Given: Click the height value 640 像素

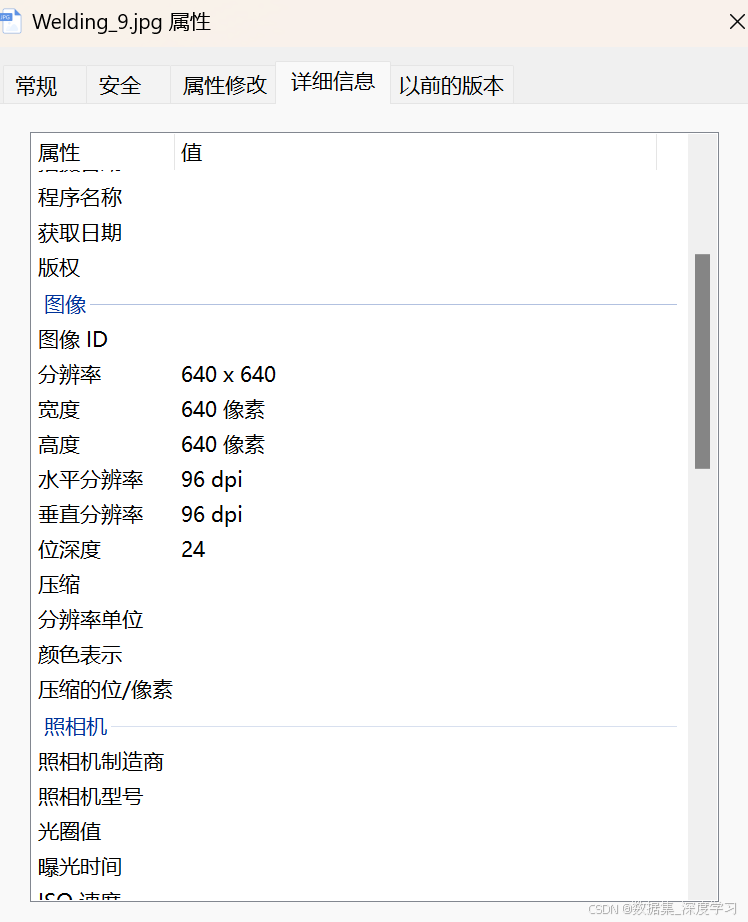Looking at the screenshot, I should tap(223, 445).
